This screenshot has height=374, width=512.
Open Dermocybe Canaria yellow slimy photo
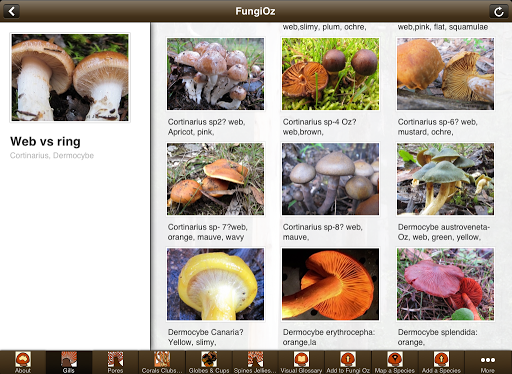[x=215, y=284]
